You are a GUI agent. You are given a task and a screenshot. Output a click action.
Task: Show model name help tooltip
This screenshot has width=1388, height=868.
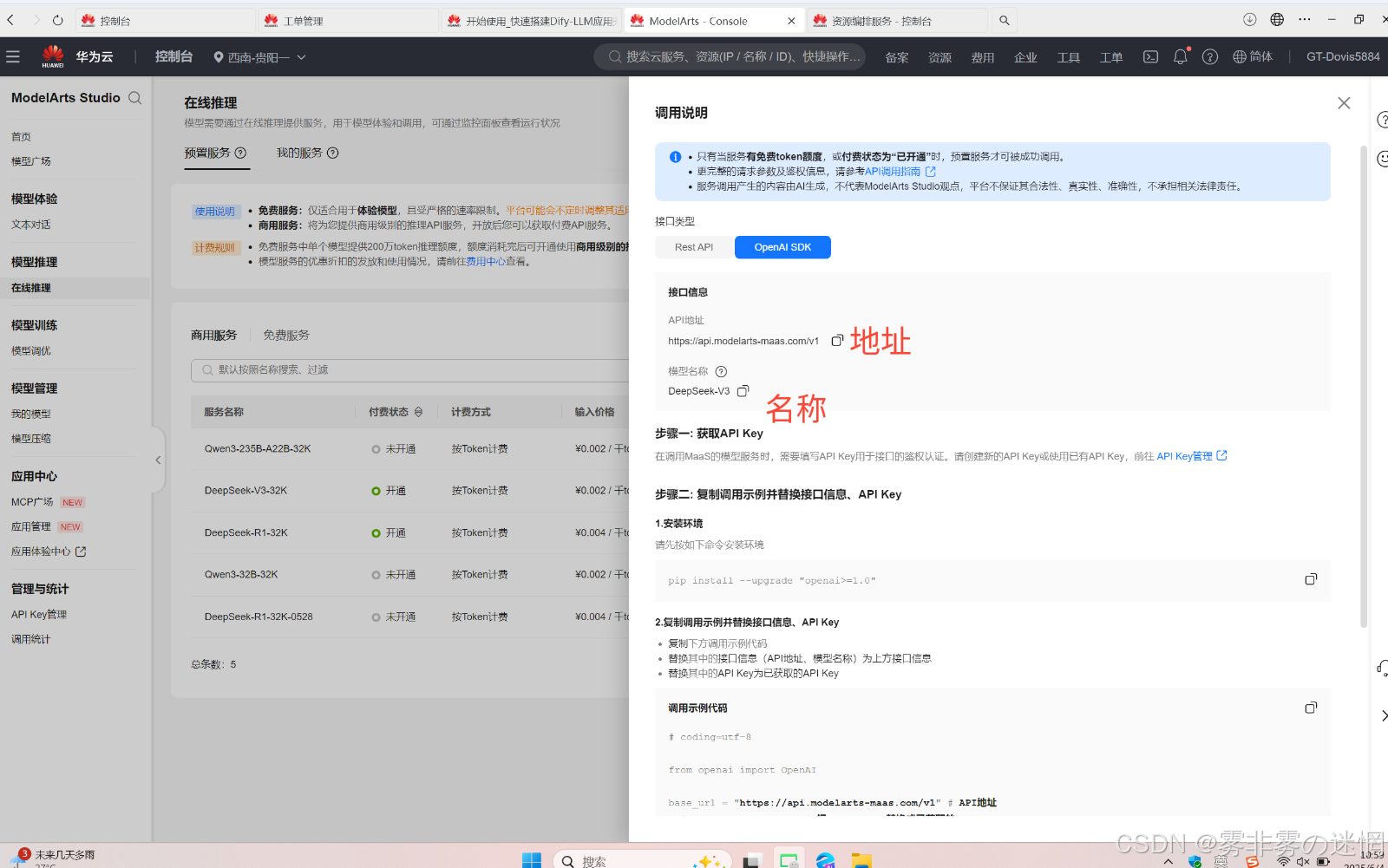(x=721, y=371)
